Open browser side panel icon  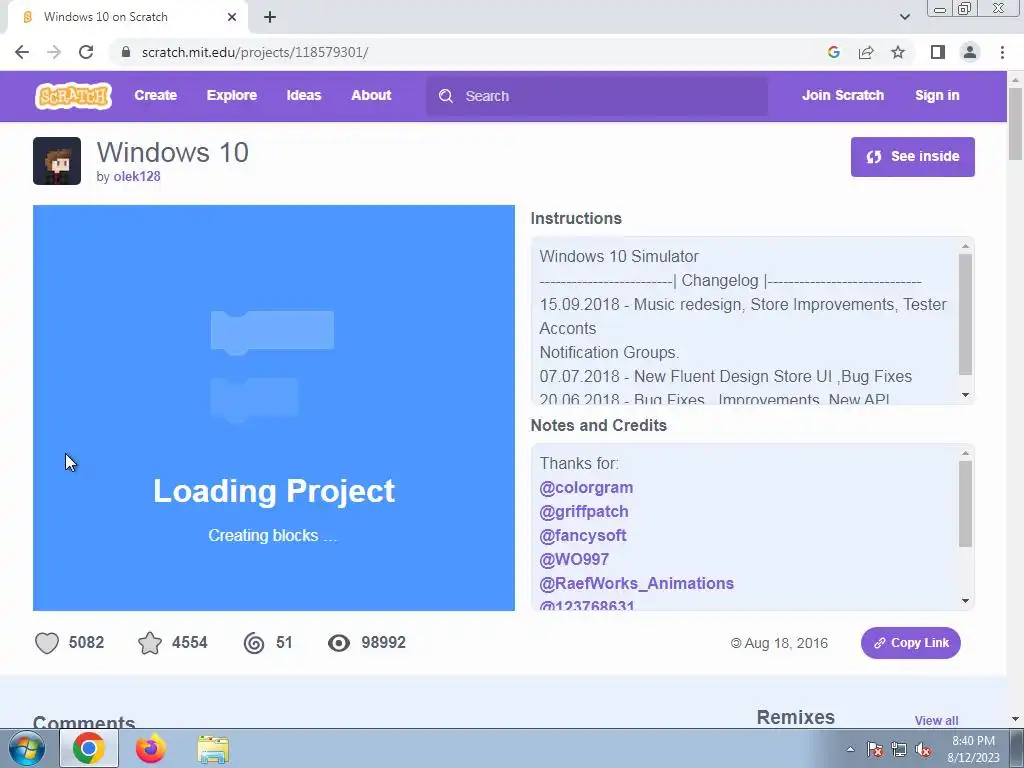[x=938, y=52]
